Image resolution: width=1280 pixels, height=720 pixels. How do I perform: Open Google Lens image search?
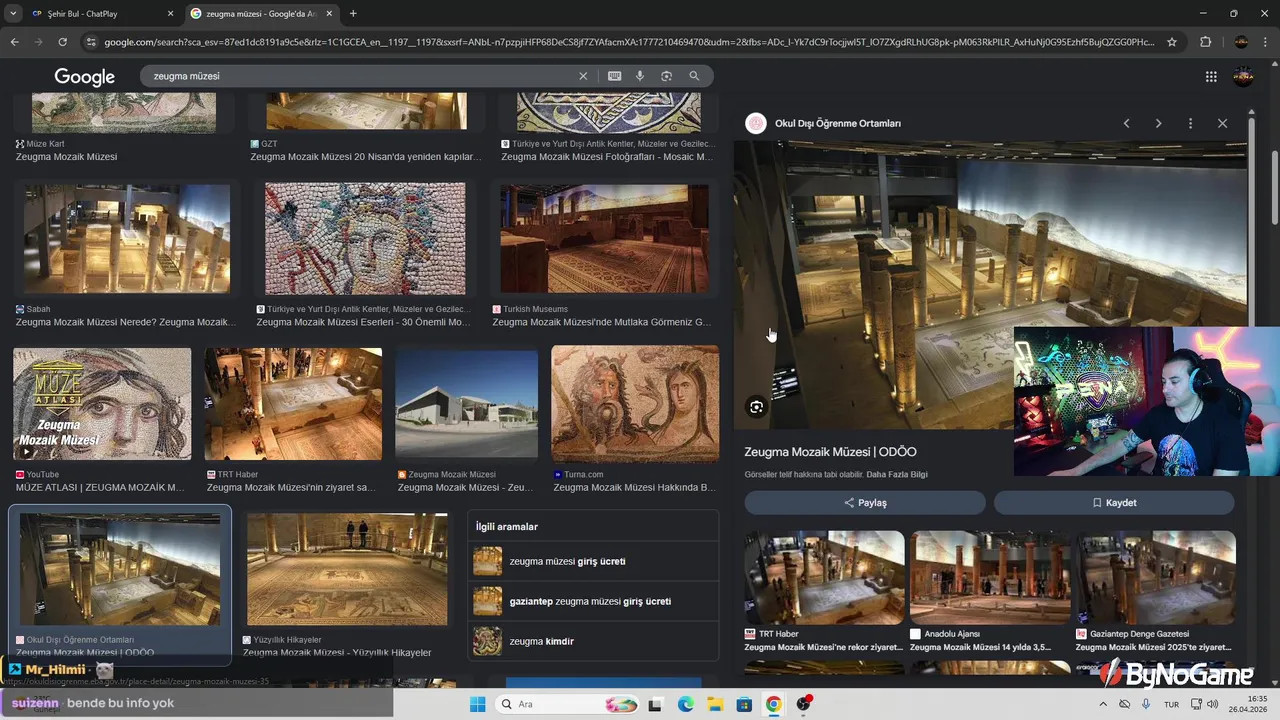(666, 76)
